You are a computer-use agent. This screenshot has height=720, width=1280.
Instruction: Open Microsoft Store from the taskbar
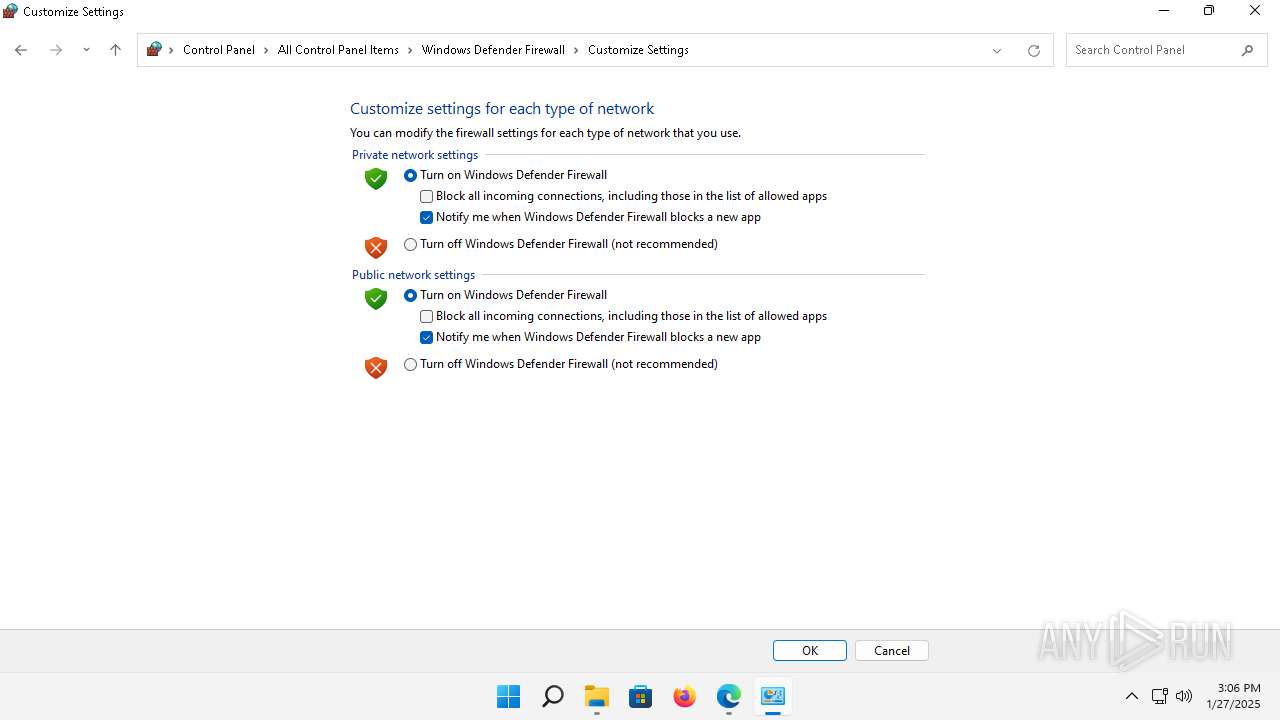pyautogui.click(x=641, y=696)
